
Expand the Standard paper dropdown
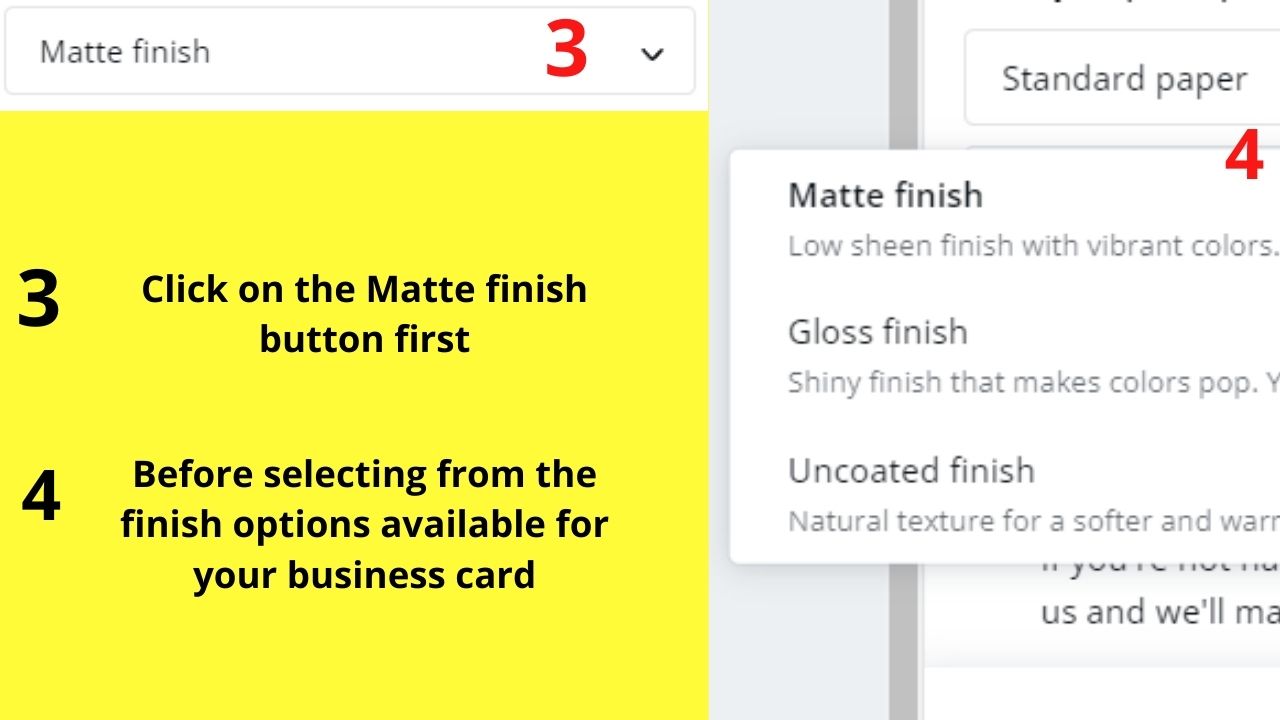[1122, 79]
